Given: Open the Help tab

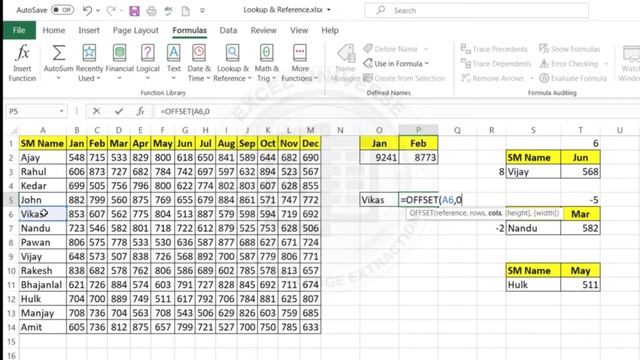Looking at the screenshot, I should point(330,30).
